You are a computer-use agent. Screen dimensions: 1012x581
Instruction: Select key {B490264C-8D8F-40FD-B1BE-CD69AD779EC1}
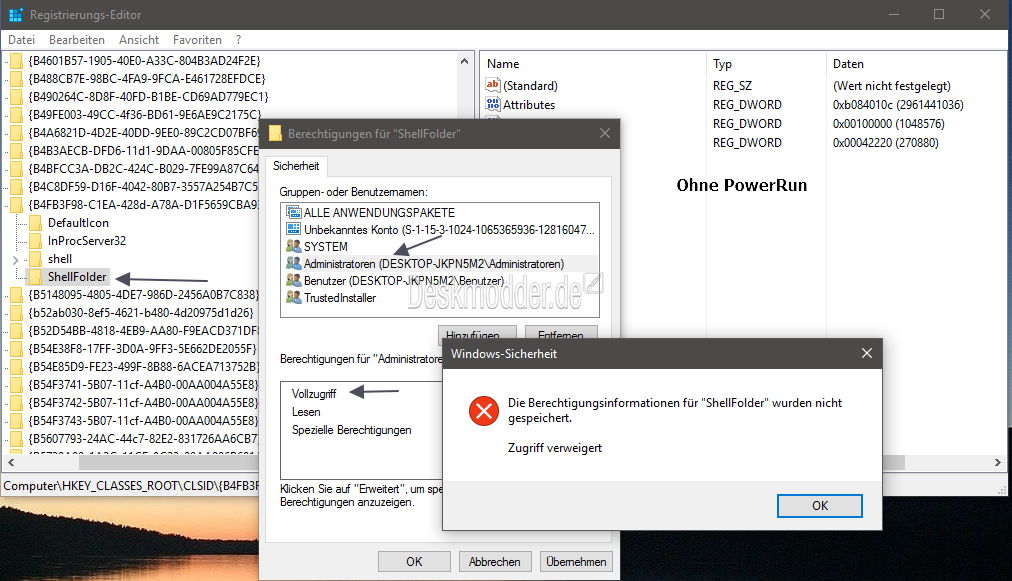click(148, 97)
